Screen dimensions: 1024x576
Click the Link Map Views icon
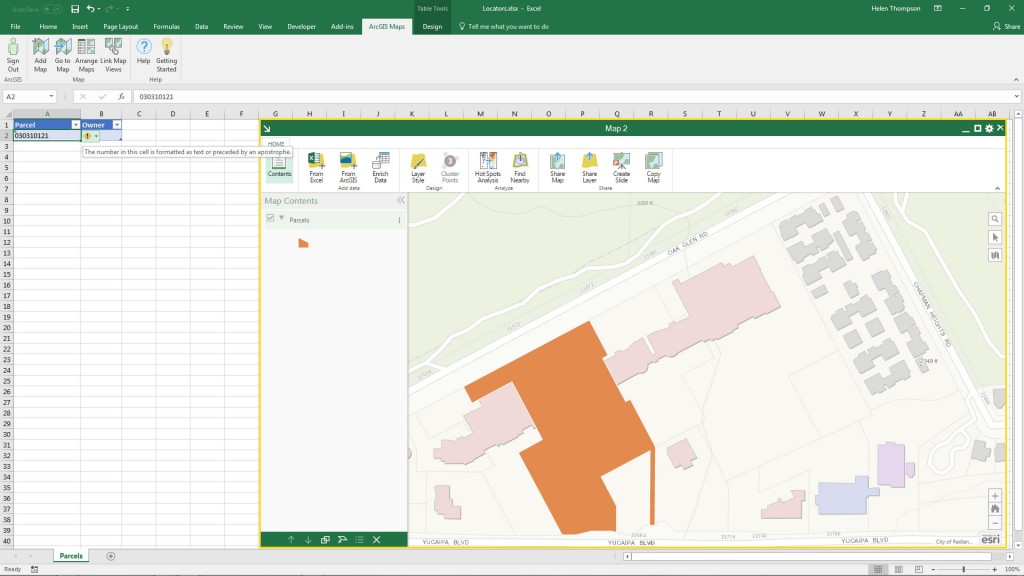tap(113, 55)
